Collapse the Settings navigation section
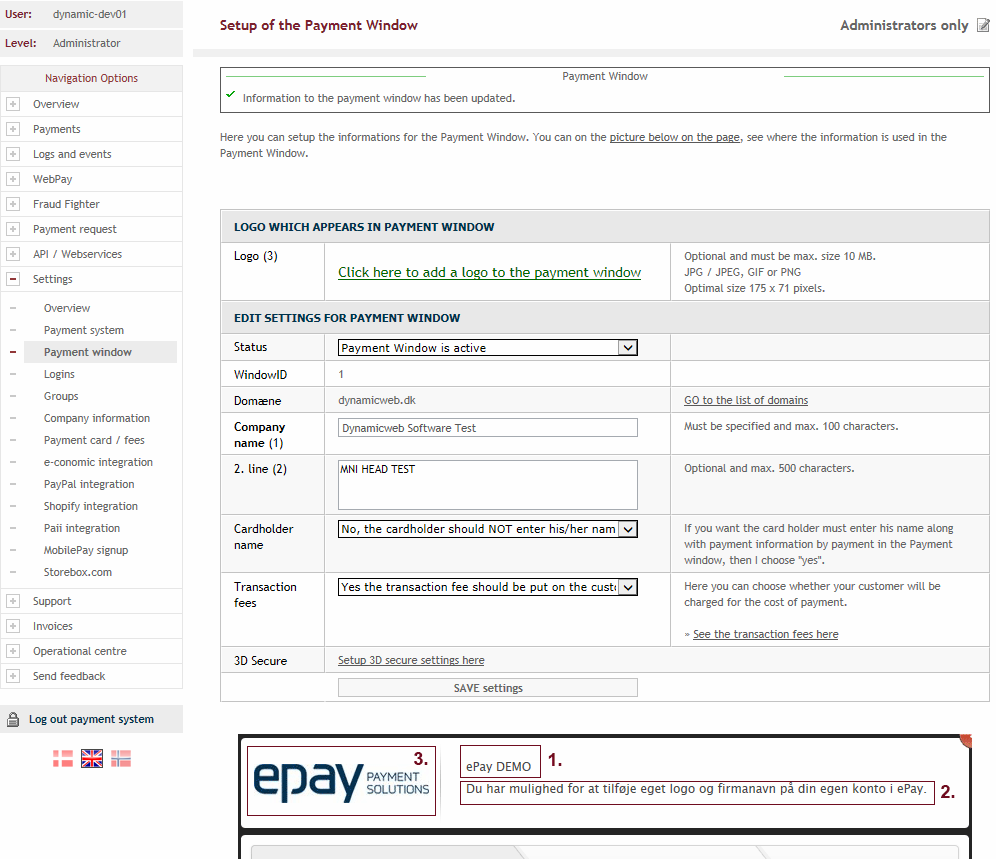The image size is (996, 859). [13, 279]
